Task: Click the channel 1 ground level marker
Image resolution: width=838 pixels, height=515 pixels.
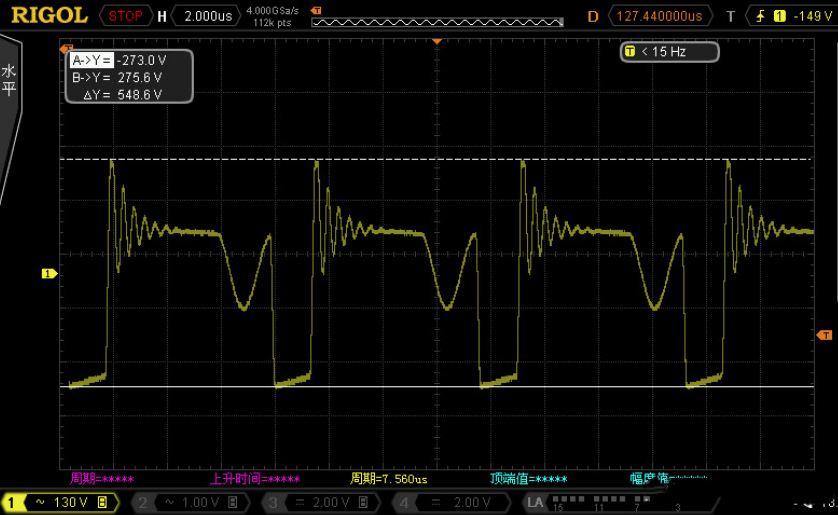Action: click(47, 273)
